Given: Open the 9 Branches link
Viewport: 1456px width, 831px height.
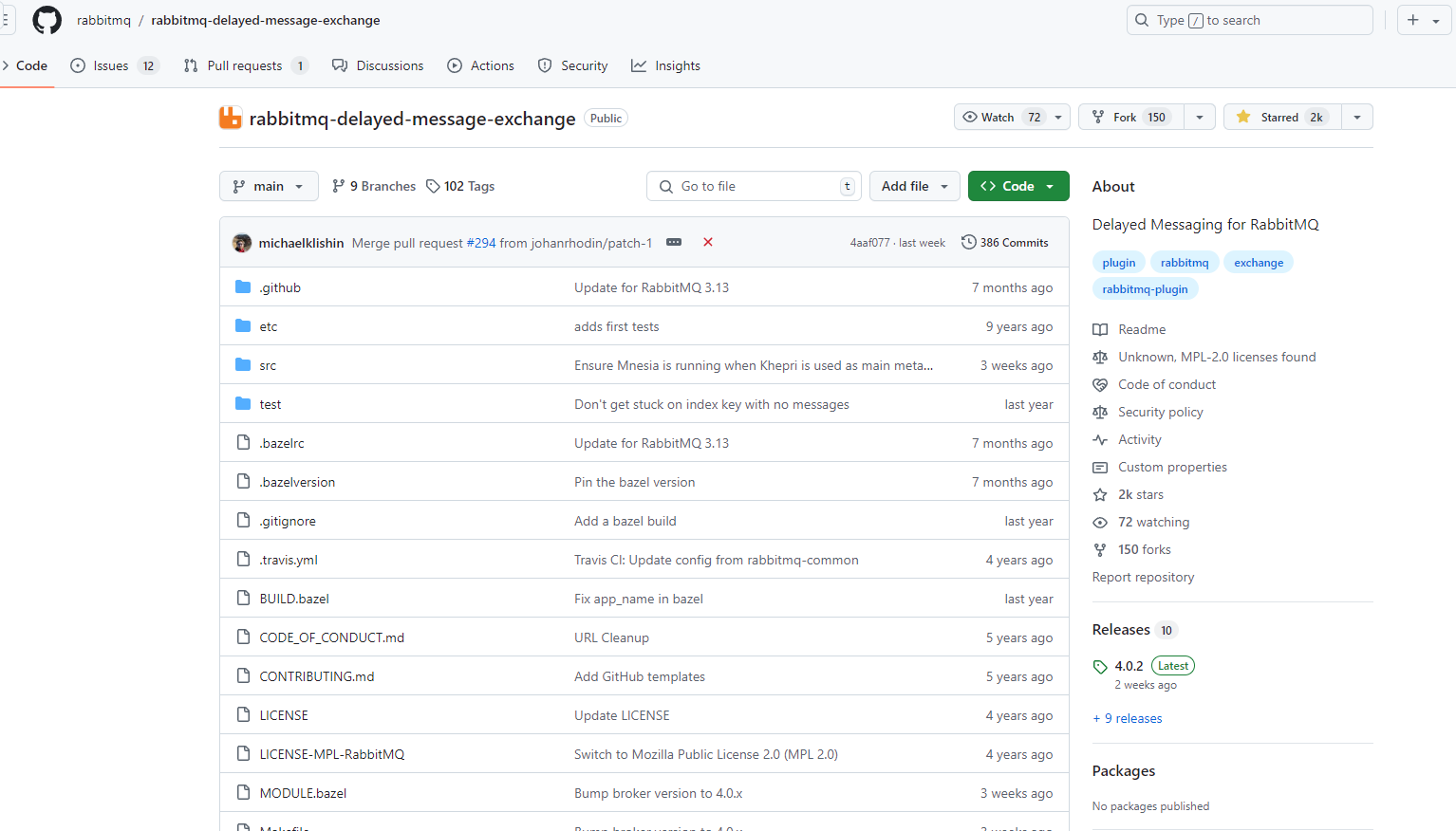Looking at the screenshot, I should click(374, 186).
